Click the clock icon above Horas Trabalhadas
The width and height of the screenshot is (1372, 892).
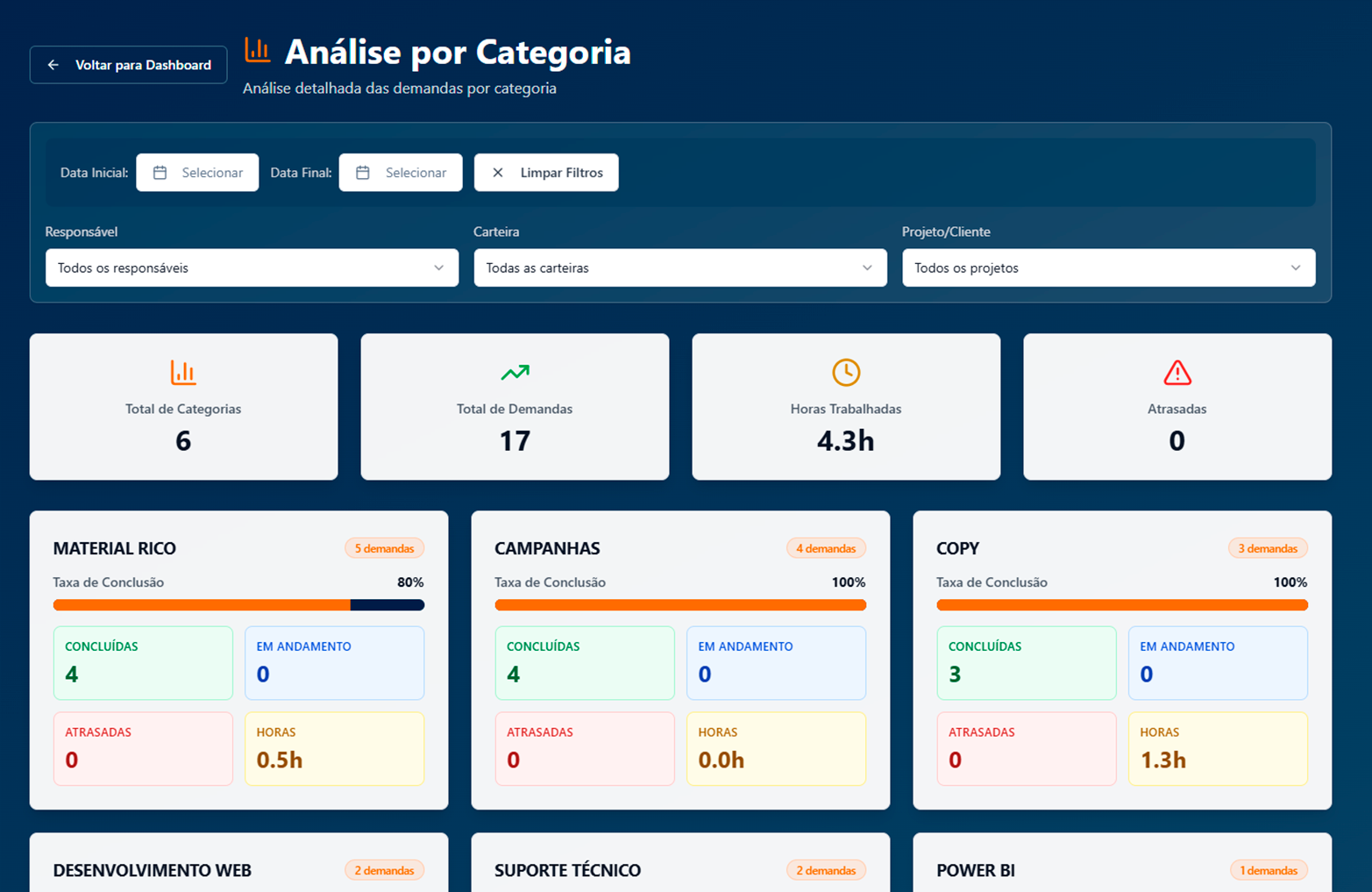click(846, 372)
